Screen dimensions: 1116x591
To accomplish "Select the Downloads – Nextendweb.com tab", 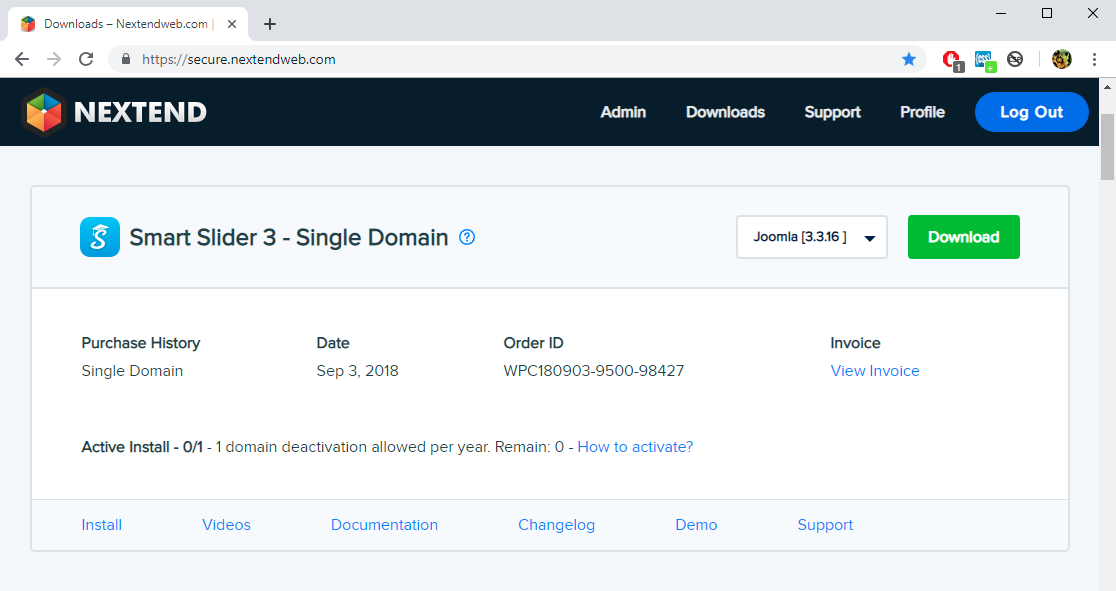I will [128, 24].
